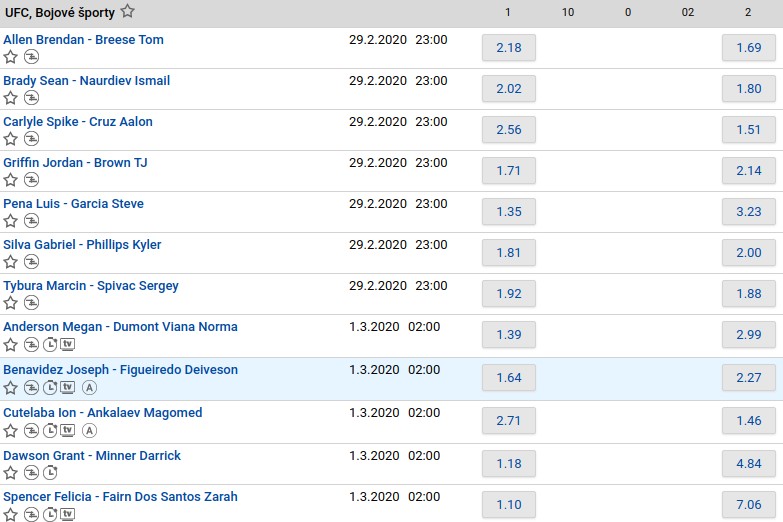Click the A icon on Cutelaba fight

click(x=89, y=431)
